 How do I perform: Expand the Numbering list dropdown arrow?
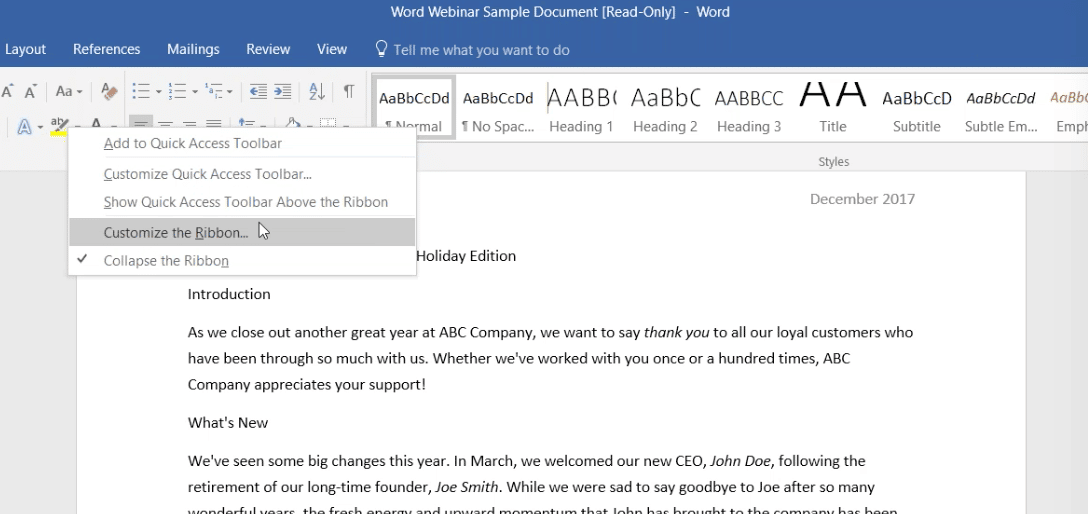(195, 92)
